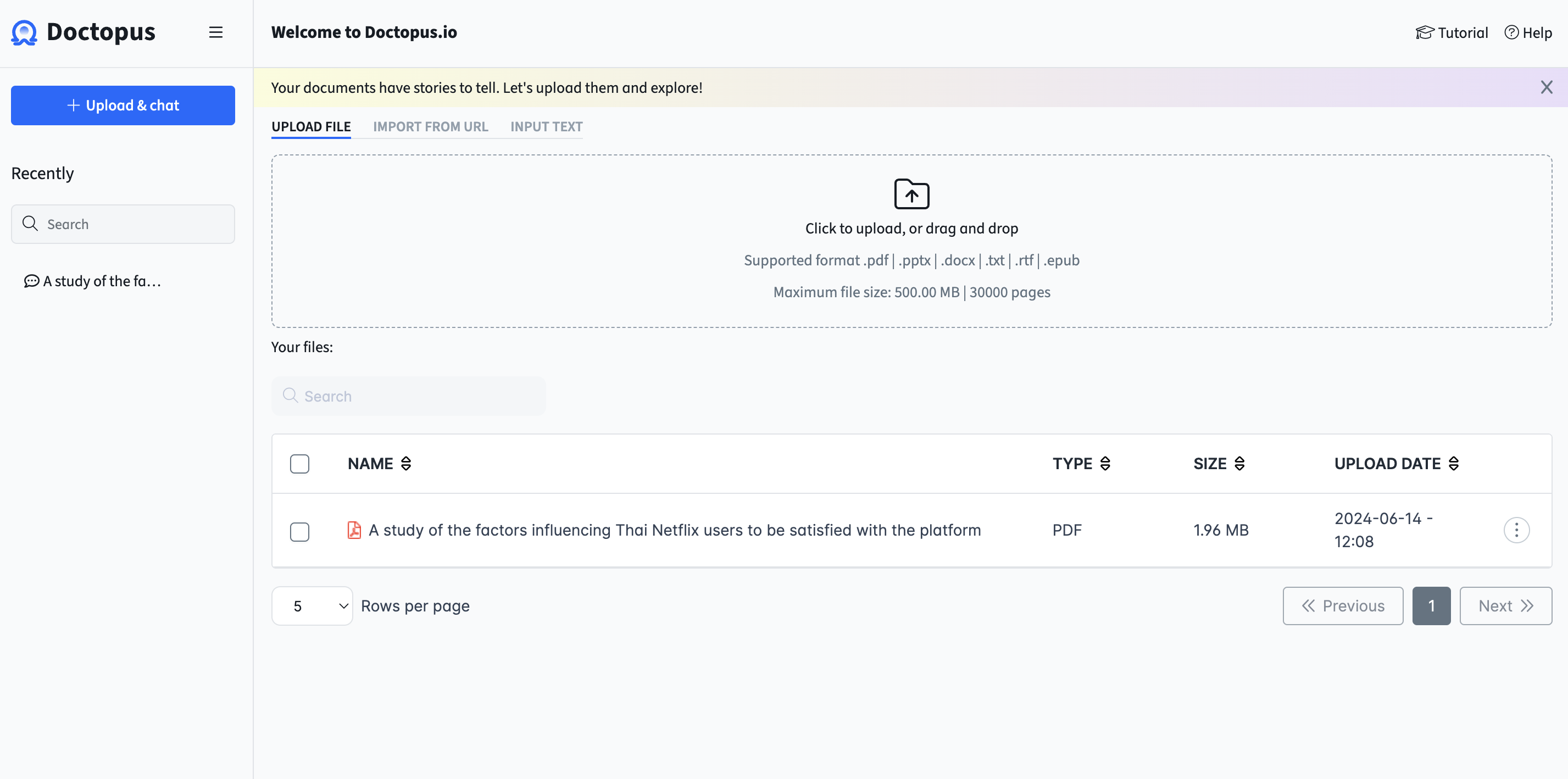Open the INPUT TEXT tab
This screenshot has width=1568, height=779.
point(546,126)
